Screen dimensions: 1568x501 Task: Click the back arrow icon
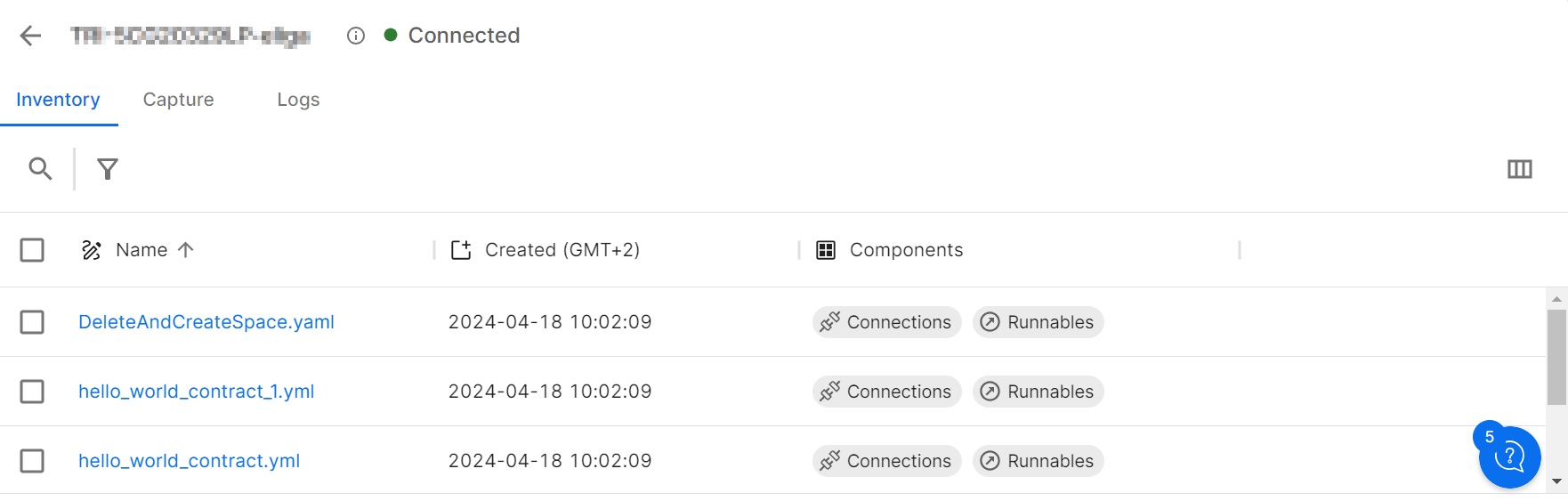point(30,36)
